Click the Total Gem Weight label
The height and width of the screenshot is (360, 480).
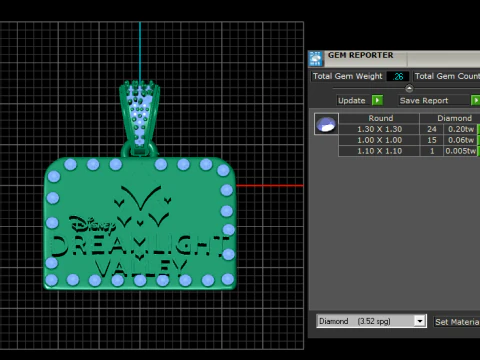click(x=347, y=76)
